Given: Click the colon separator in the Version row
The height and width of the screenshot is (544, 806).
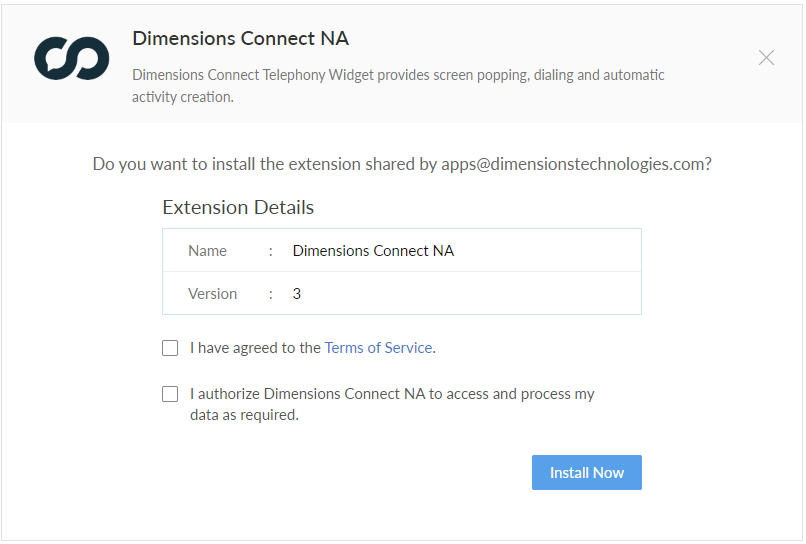Looking at the screenshot, I should pos(270,294).
